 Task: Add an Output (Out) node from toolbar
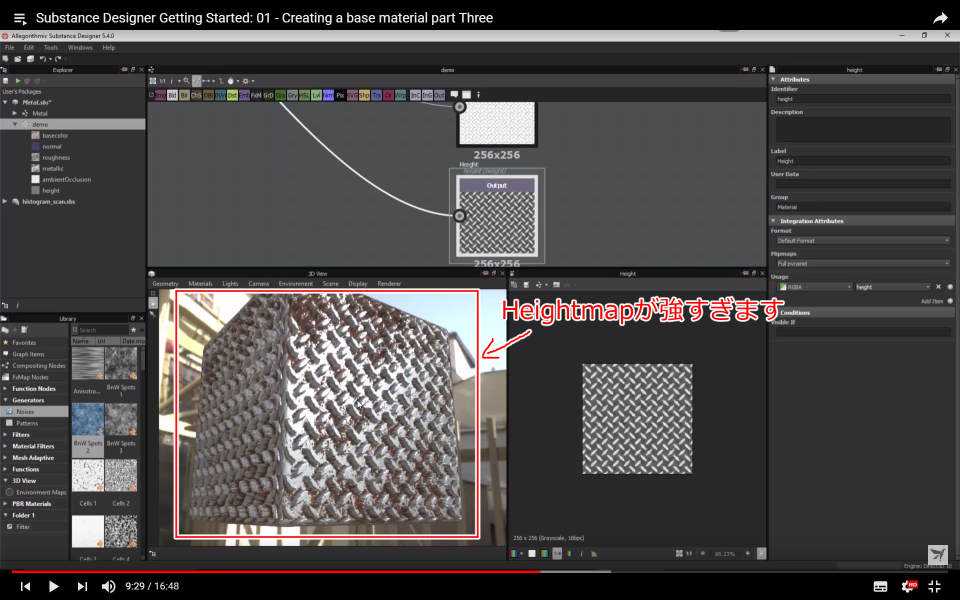click(439, 95)
